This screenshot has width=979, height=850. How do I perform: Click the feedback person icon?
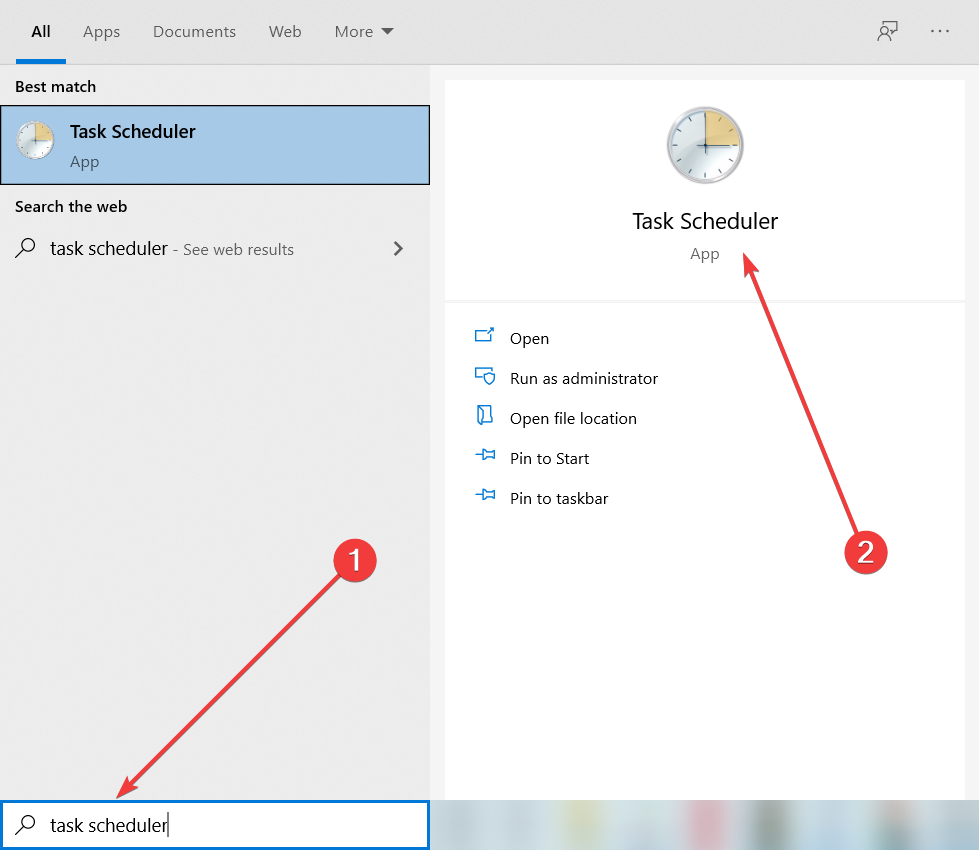(x=887, y=31)
